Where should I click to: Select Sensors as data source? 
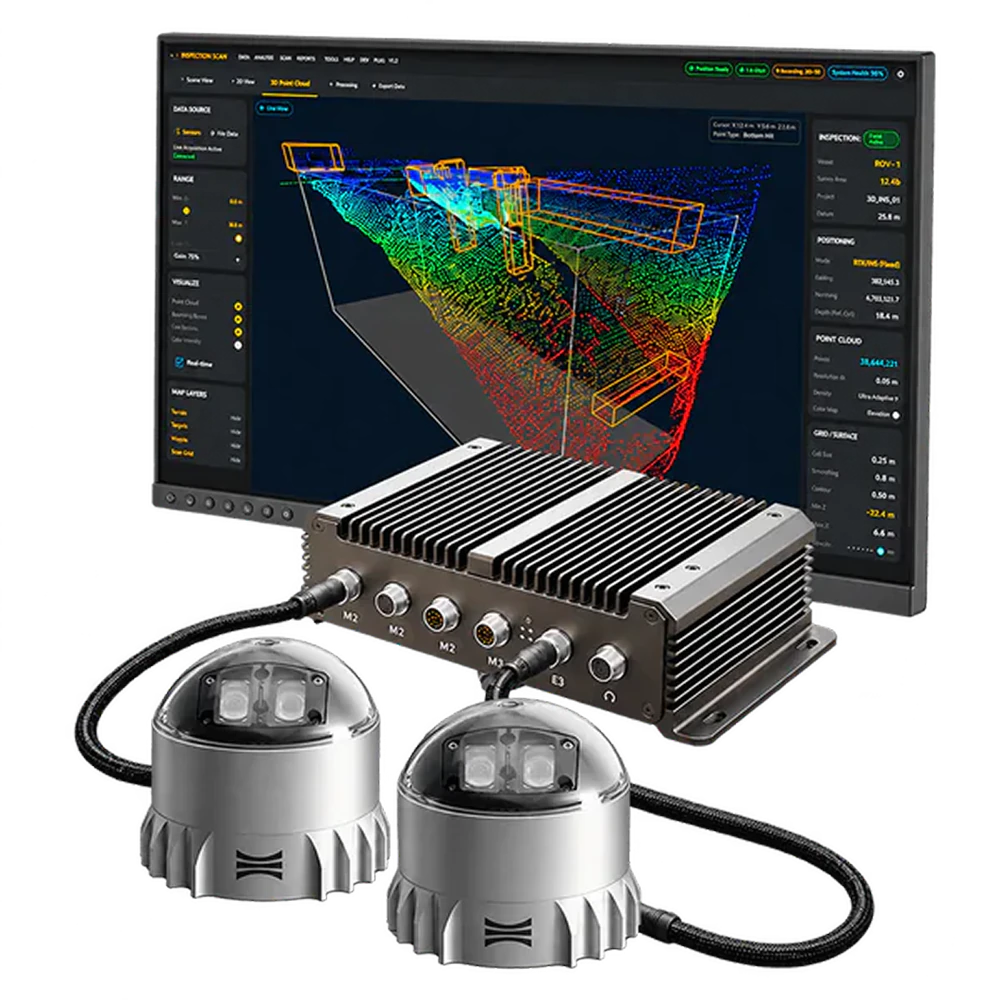tap(189, 132)
